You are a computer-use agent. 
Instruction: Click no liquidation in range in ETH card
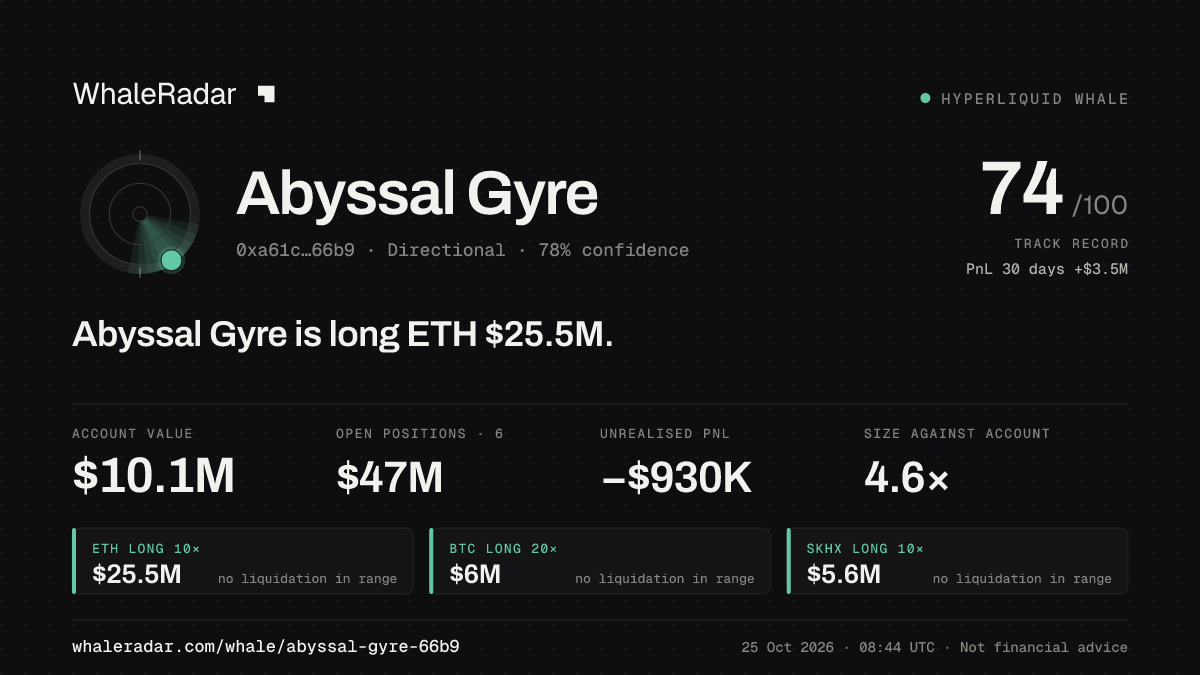[308, 579]
